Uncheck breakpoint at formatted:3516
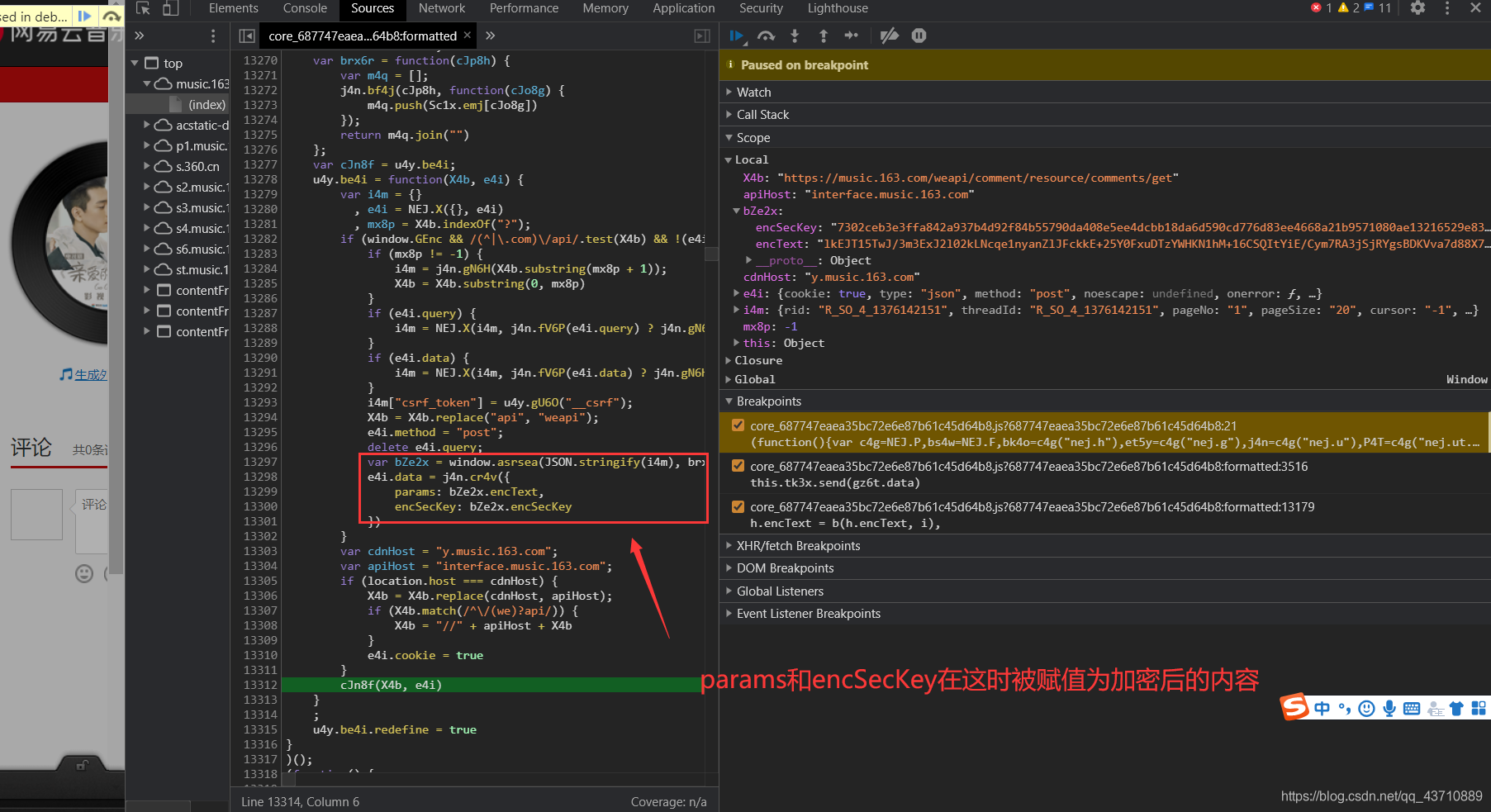 [x=738, y=466]
